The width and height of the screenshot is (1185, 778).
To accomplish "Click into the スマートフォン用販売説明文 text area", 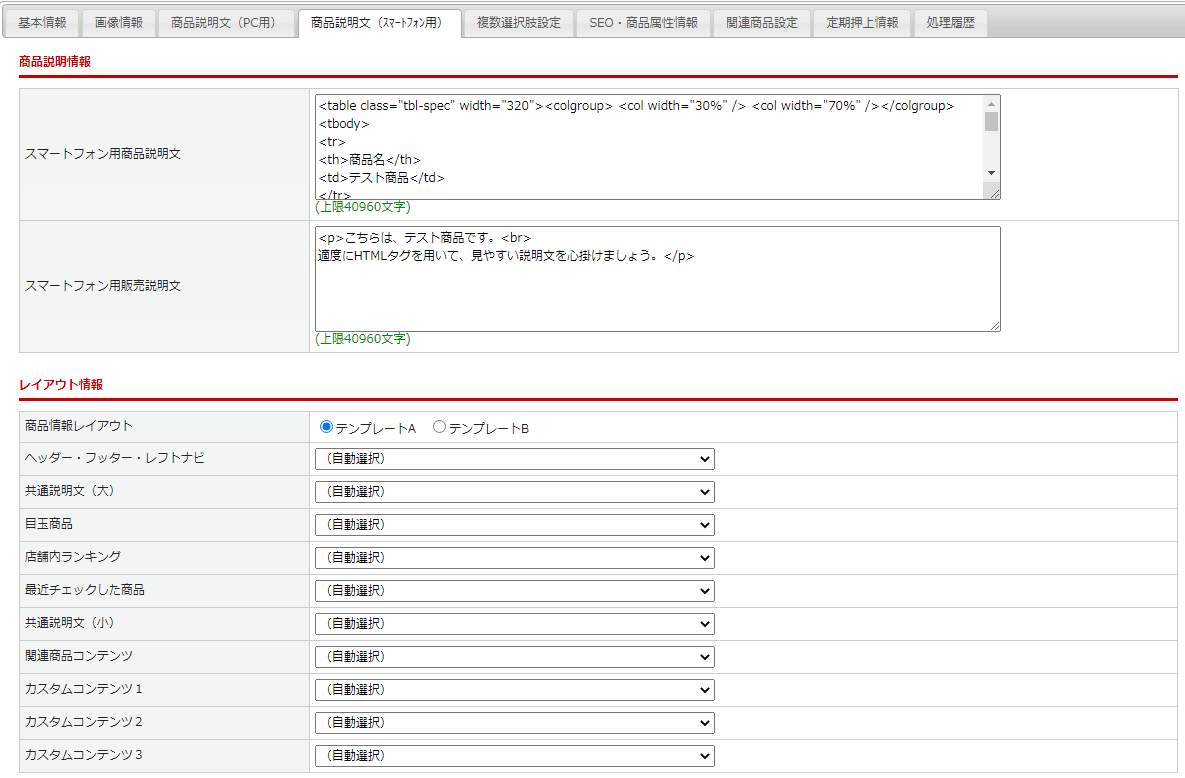I will point(656,290).
